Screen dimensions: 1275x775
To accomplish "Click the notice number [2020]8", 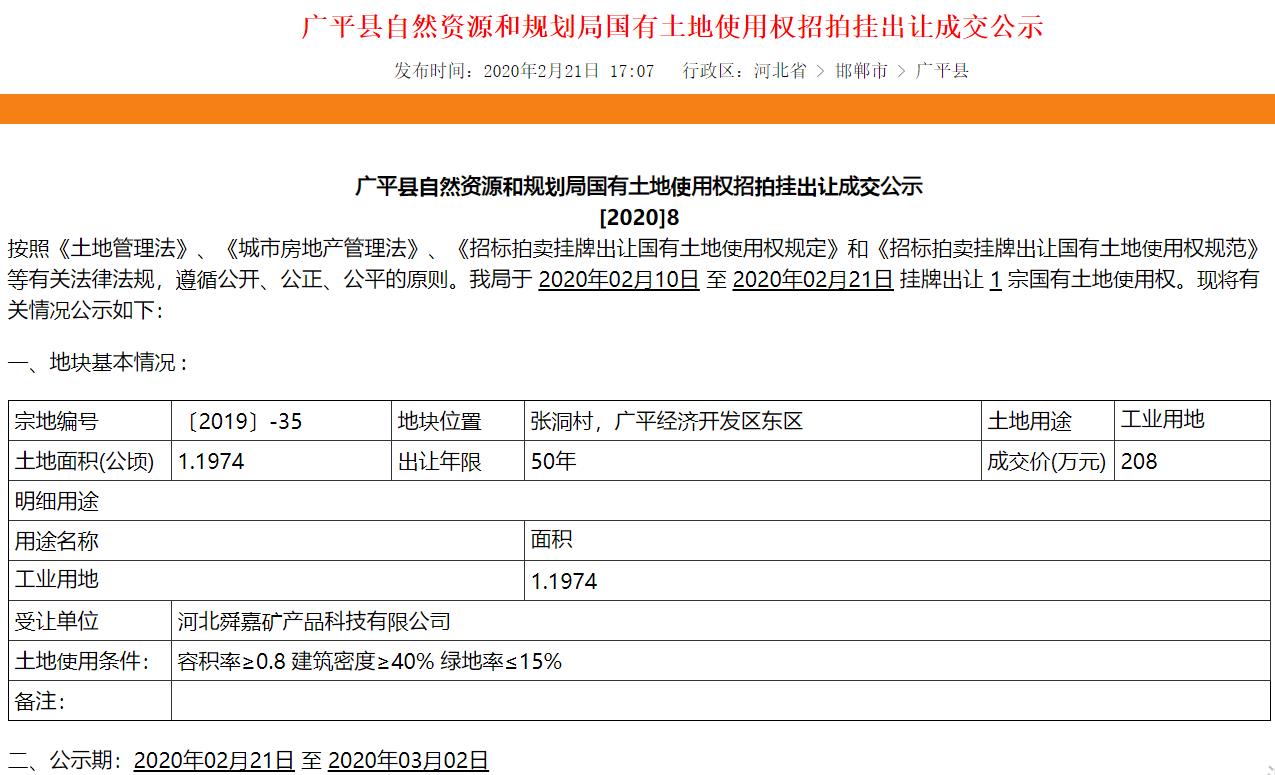I will (x=638, y=217).
